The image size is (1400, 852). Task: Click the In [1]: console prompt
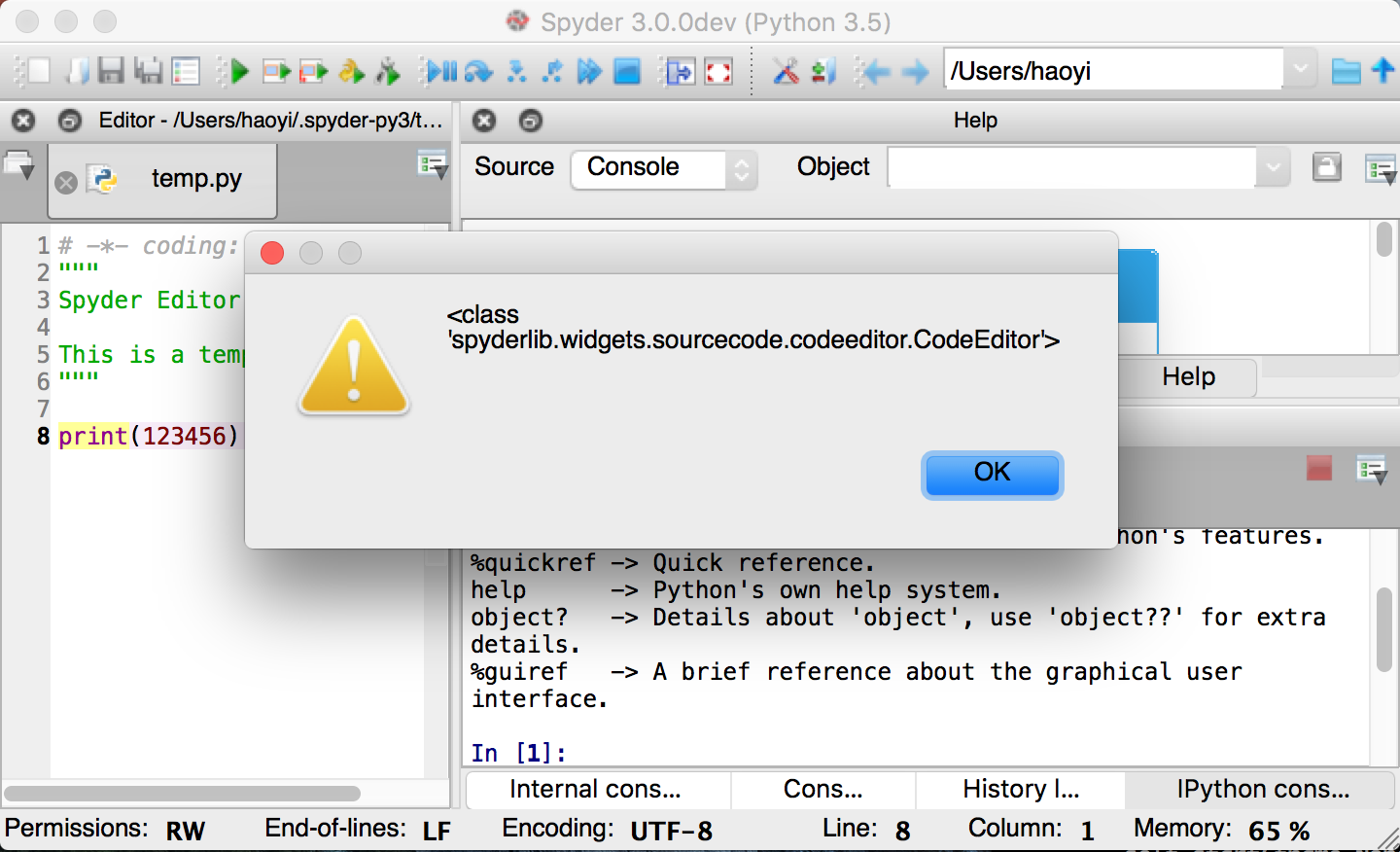[x=519, y=754]
